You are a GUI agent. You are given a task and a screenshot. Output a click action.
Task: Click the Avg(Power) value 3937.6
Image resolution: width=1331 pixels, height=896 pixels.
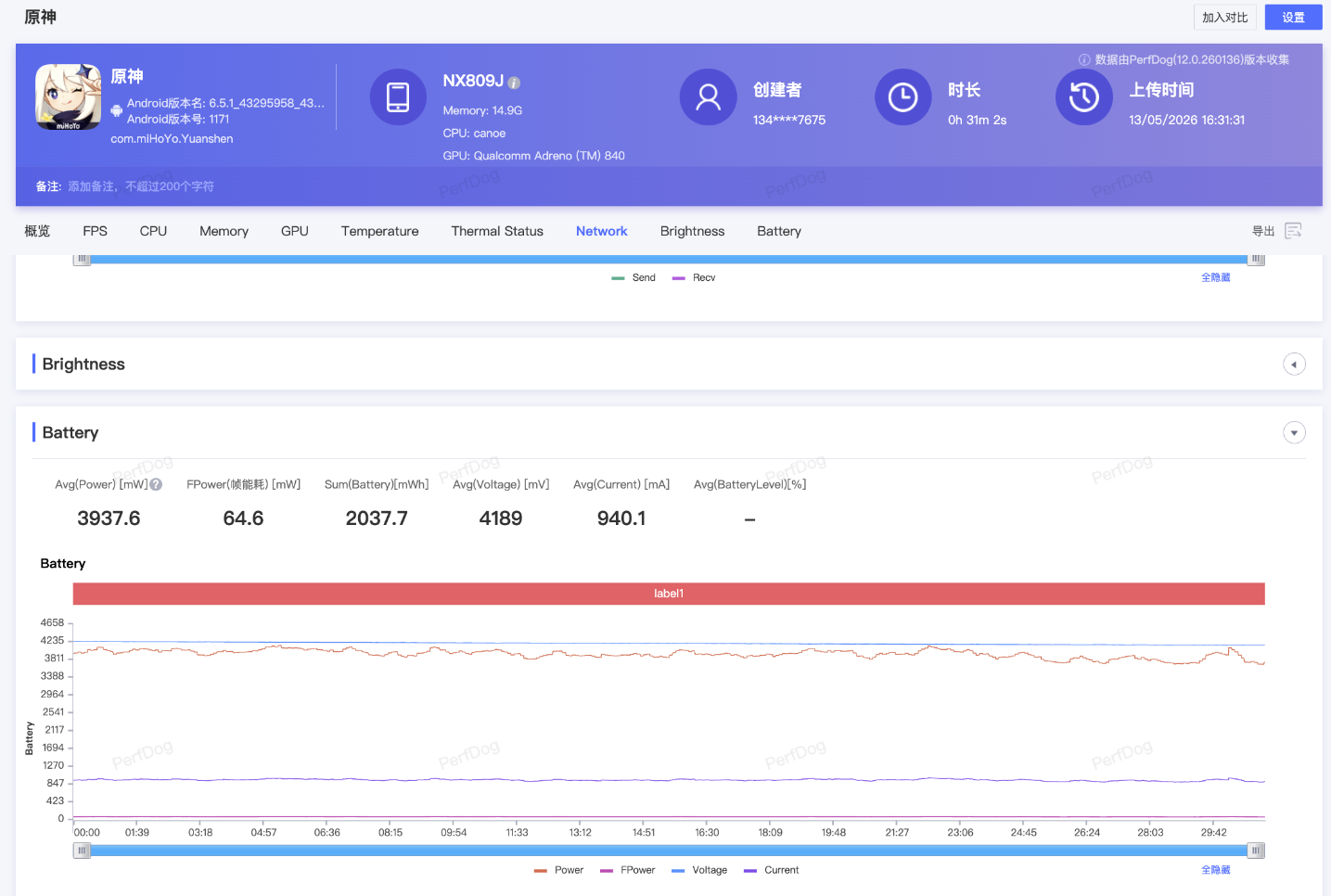pos(109,518)
